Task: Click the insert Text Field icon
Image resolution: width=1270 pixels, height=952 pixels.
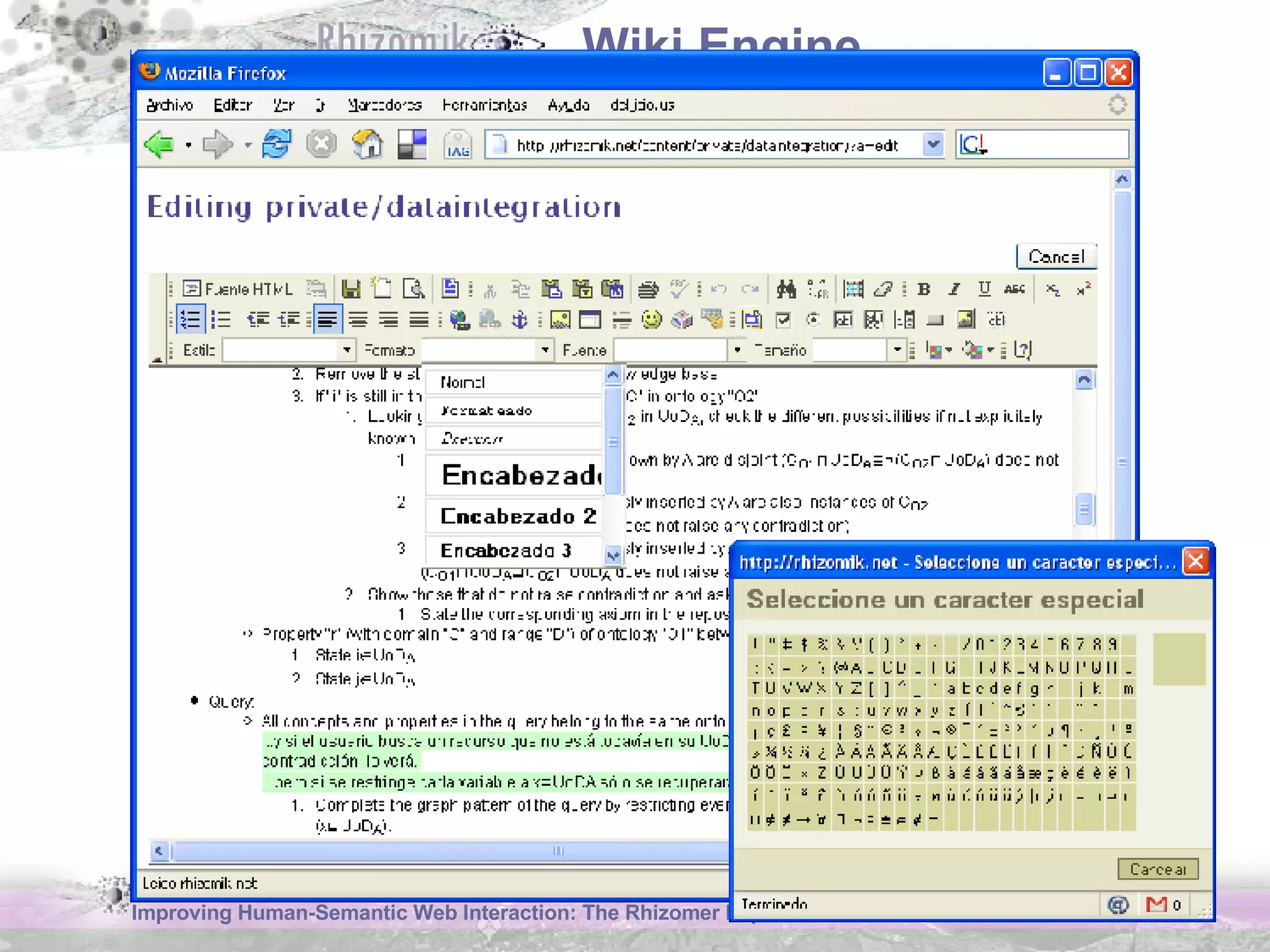Action: [843, 320]
